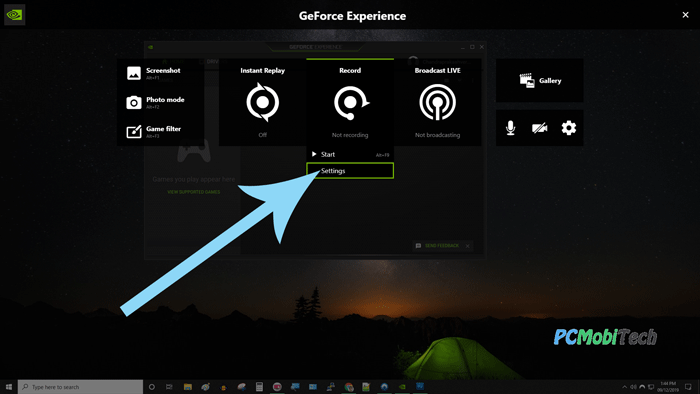Image resolution: width=700 pixels, height=394 pixels.
Task: Show hidden system tray icons
Action: coord(624,387)
